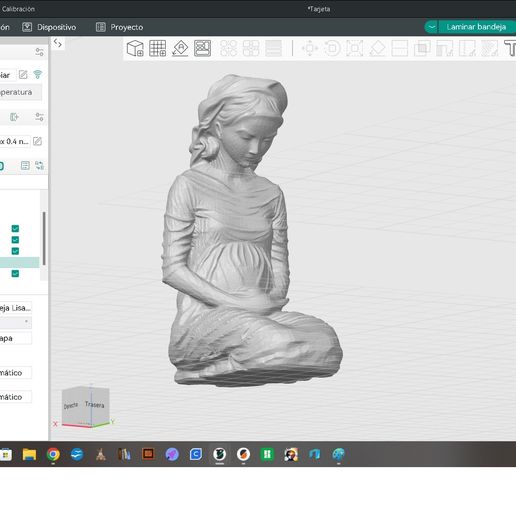Open filament section settings sliders icon
Screen dimensions: 516x516
39,117
